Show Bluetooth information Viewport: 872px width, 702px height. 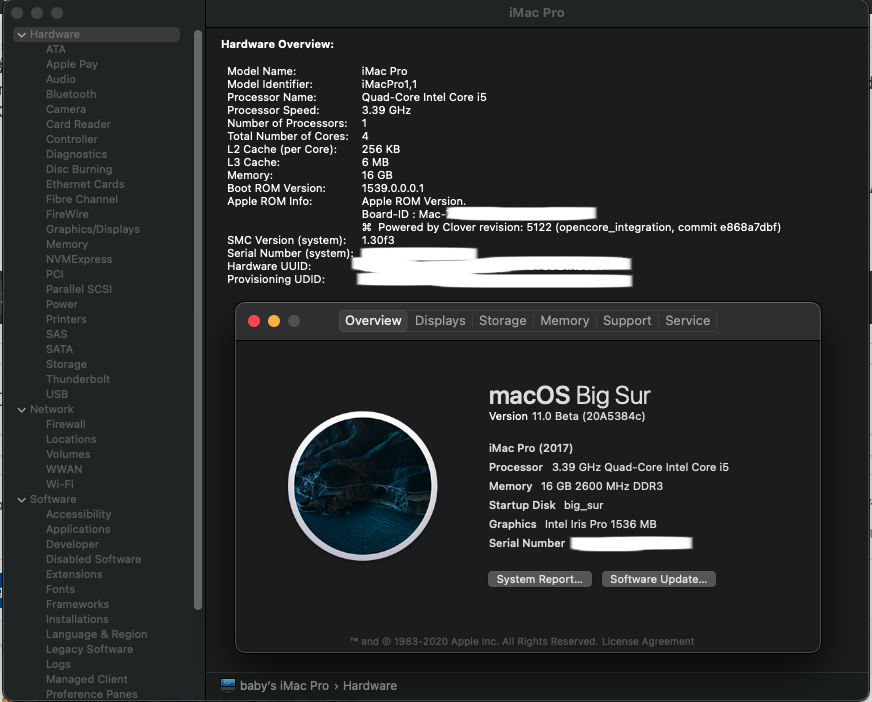point(71,94)
